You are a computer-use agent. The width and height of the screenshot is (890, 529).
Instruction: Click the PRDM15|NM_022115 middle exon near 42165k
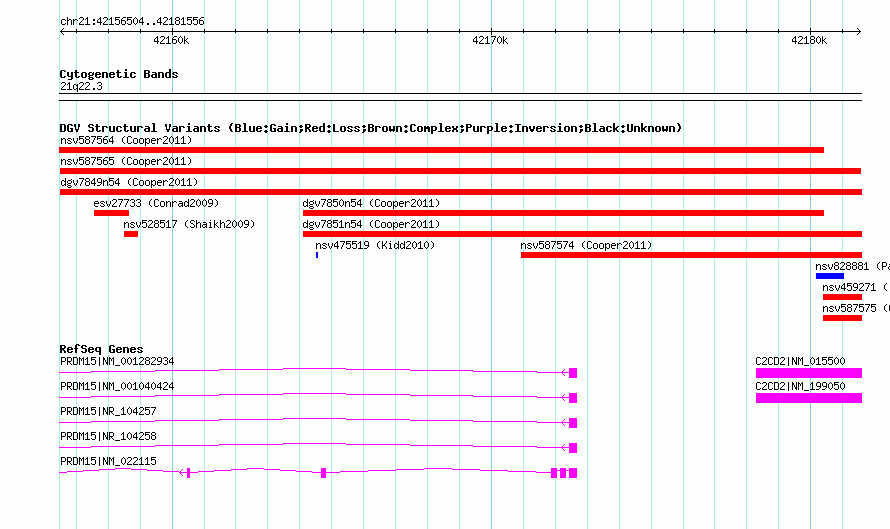point(324,473)
